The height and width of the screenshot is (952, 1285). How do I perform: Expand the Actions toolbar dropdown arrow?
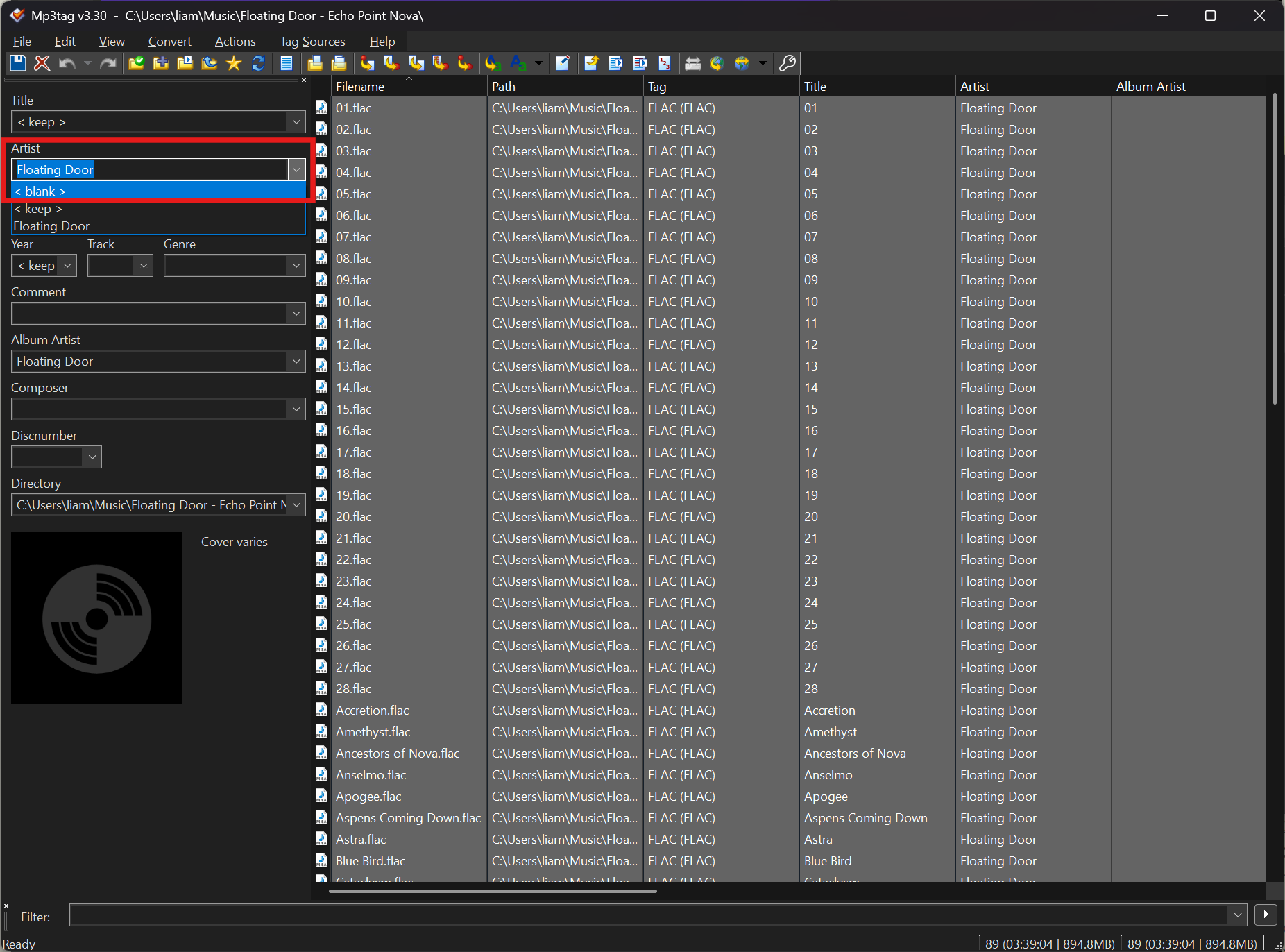tap(538, 63)
